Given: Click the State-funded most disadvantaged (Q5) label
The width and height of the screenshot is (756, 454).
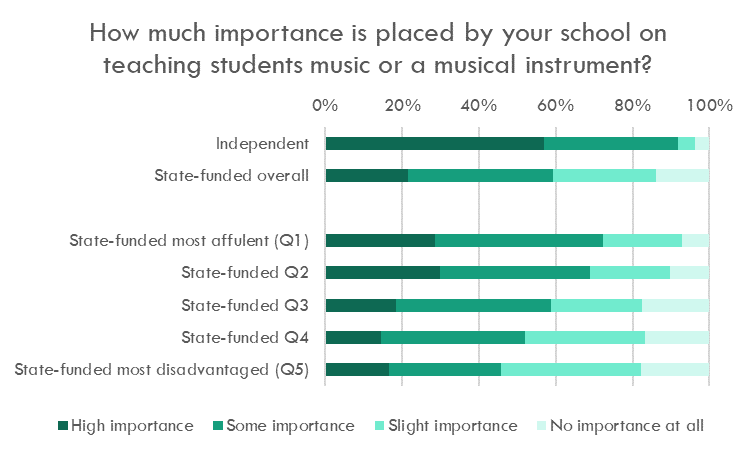Looking at the screenshot, I should coord(162,370).
